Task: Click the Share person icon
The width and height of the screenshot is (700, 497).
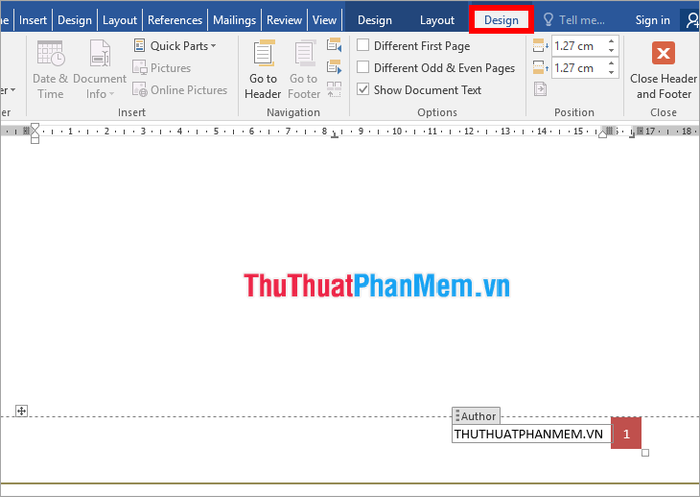Action: click(x=692, y=20)
